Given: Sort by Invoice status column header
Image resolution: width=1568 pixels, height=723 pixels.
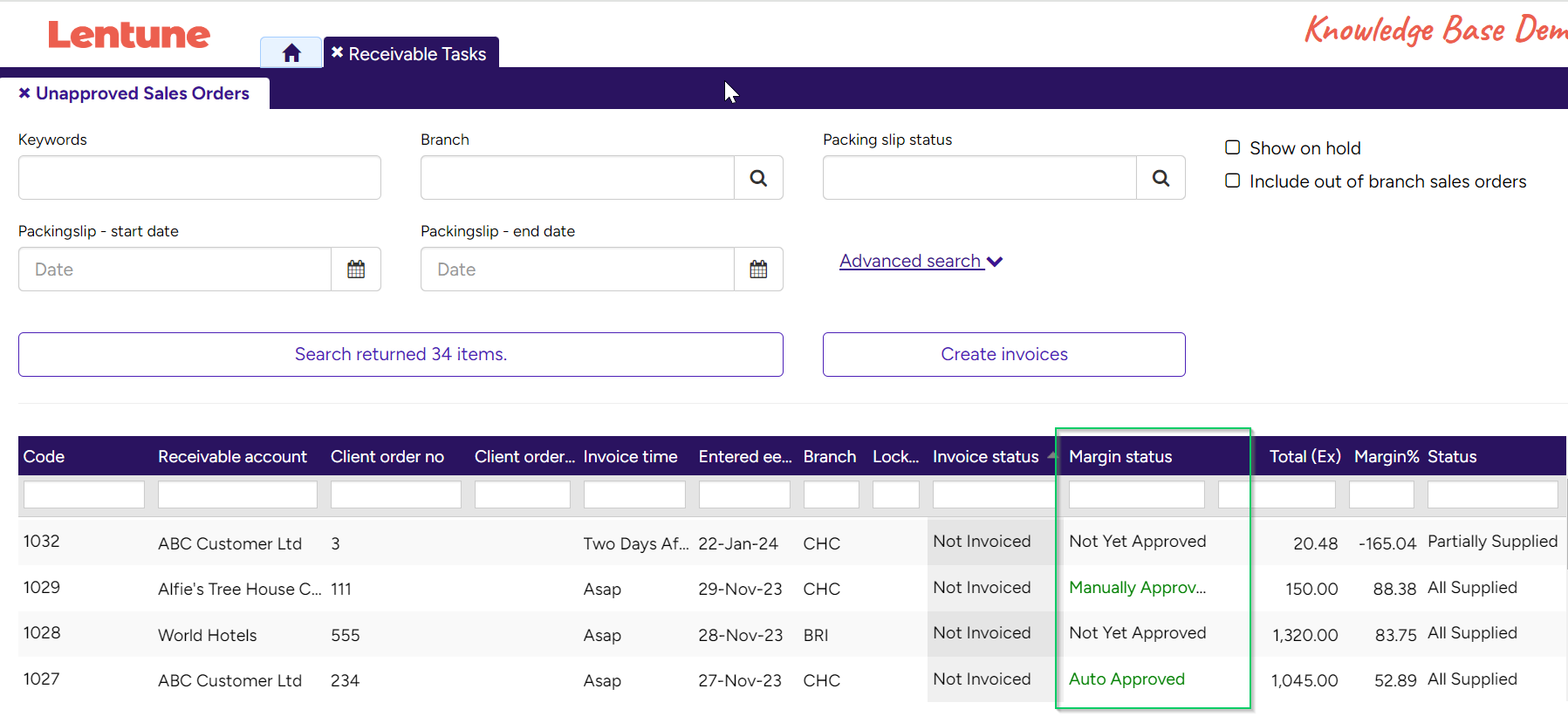Looking at the screenshot, I should [986, 456].
